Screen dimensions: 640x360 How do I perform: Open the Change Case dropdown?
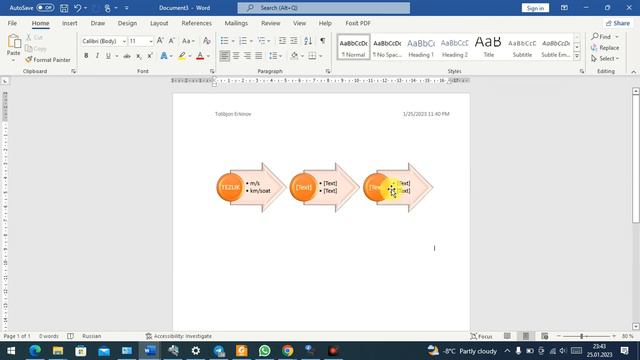(188, 41)
